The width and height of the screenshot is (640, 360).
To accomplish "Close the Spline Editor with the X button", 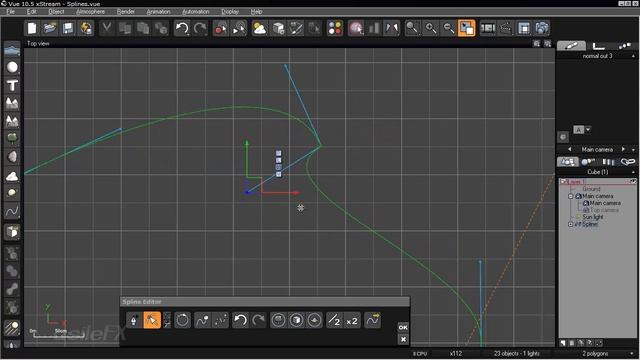I will (403, 340).
